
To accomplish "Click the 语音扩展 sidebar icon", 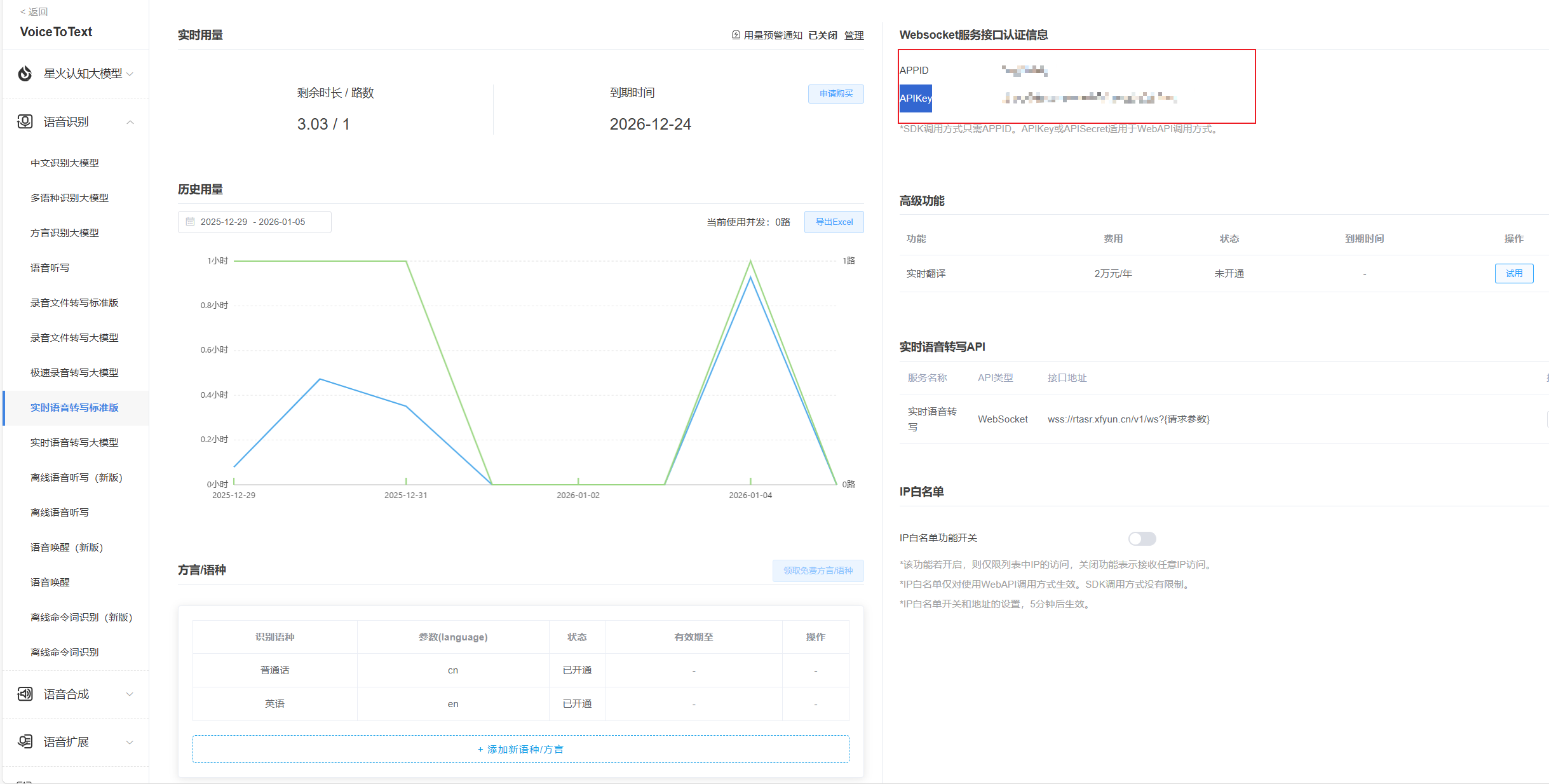I will 25,741.
